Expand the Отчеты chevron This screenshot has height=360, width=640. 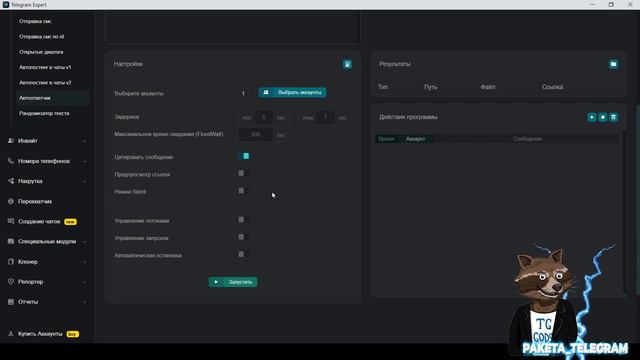click(x=84, y=302)
